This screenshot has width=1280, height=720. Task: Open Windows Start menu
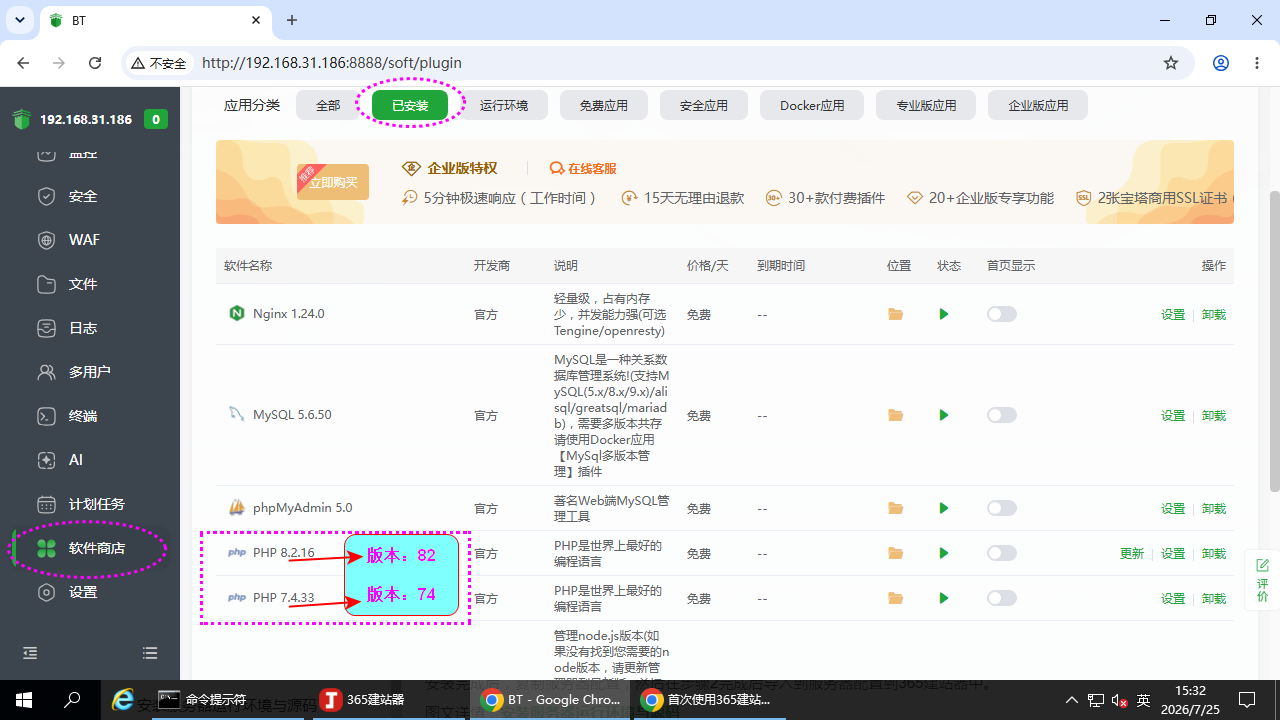[24, 700]
